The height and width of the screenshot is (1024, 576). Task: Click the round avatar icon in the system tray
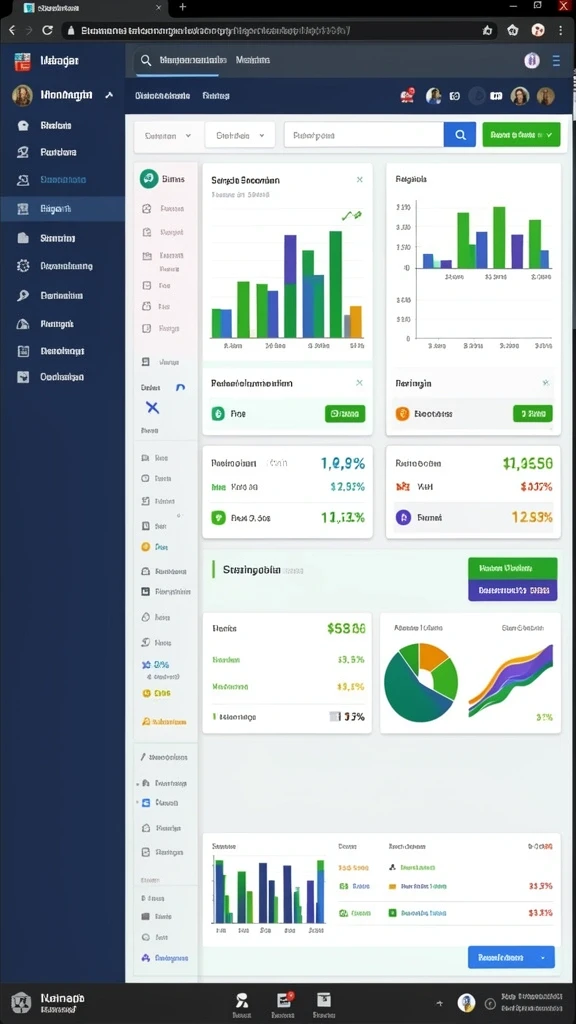(x=466, y=1002)
